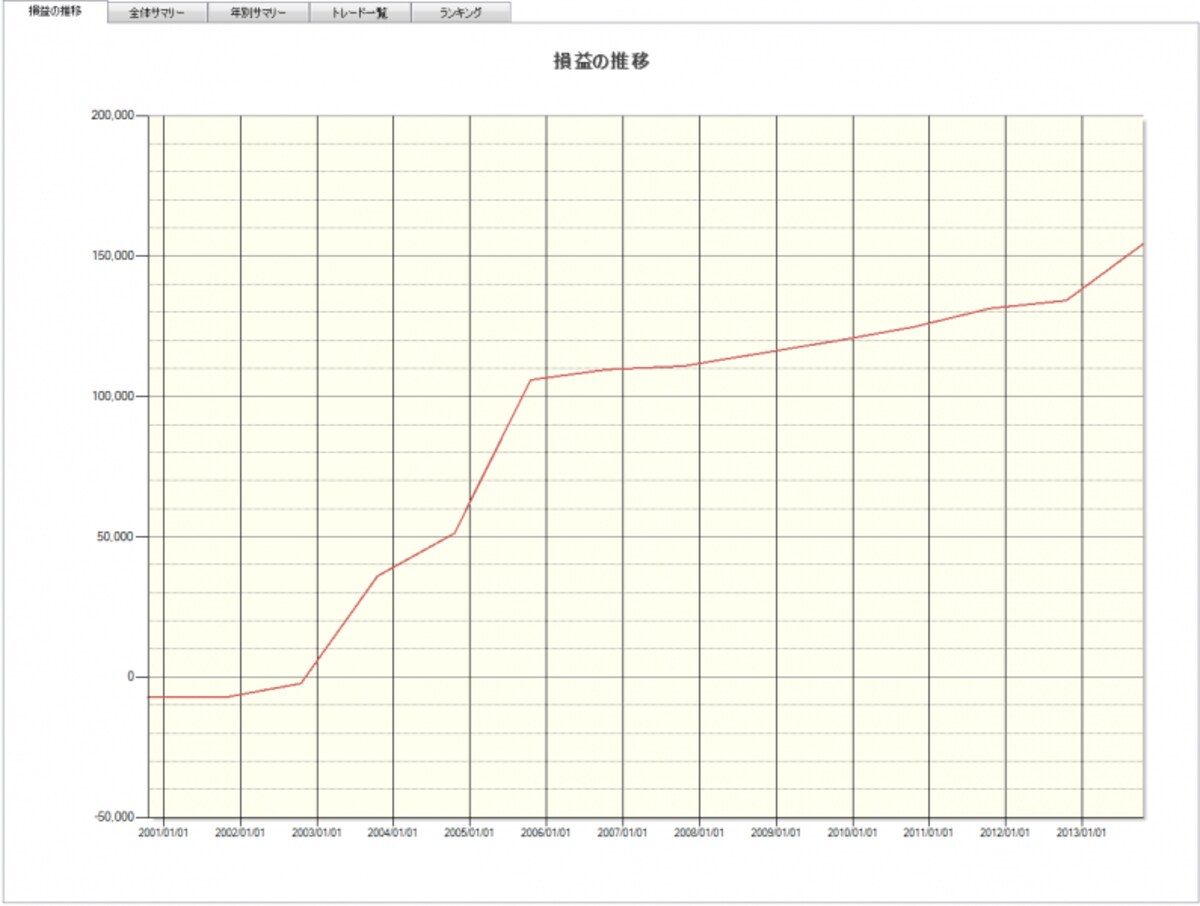Screen dimensions: 1200x906
Task: Open the ランキング tab
Action: point(461,13)
